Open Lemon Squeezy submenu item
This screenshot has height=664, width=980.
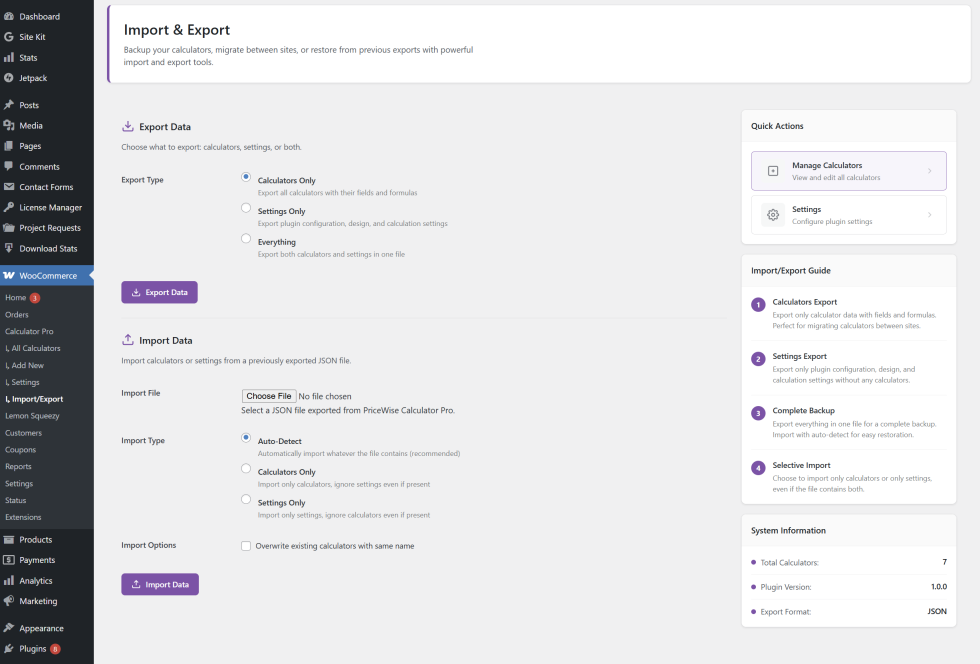31,416
